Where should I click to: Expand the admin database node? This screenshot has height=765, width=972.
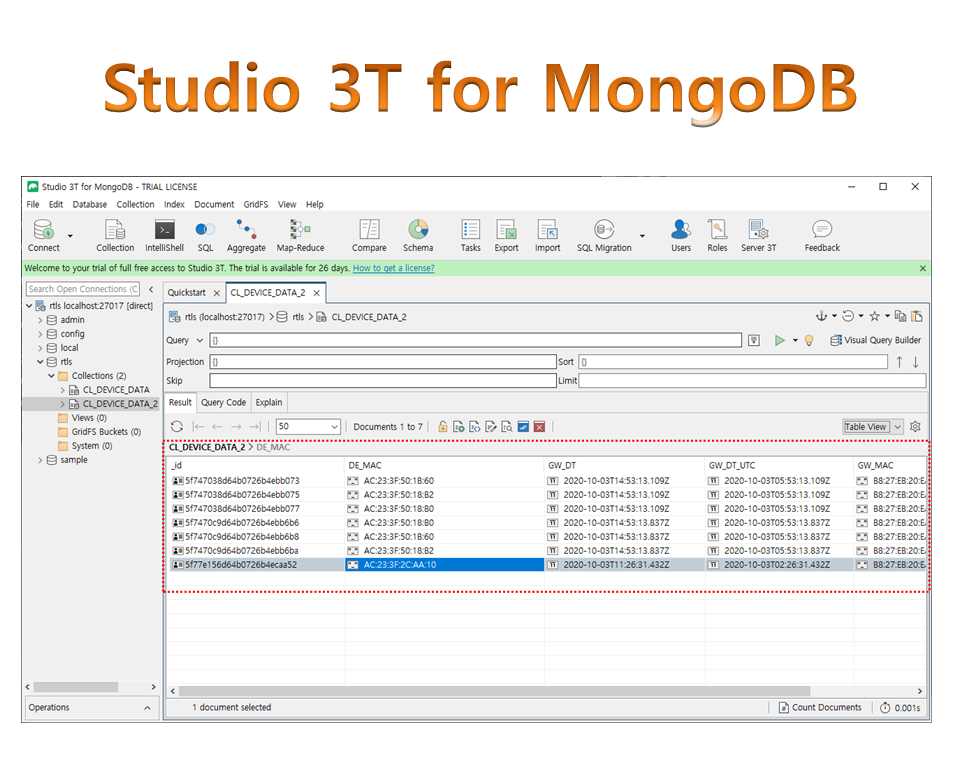(40, 320)
